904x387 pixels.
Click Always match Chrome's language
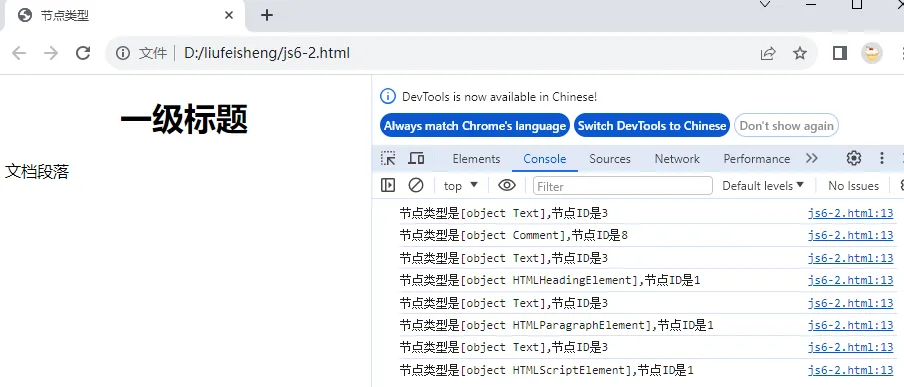point(475,126)
